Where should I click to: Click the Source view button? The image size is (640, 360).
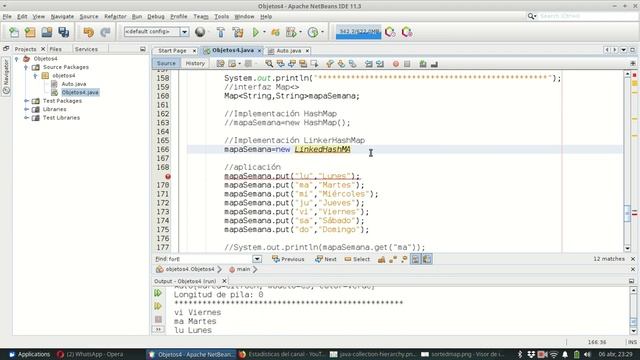(166, 63)
